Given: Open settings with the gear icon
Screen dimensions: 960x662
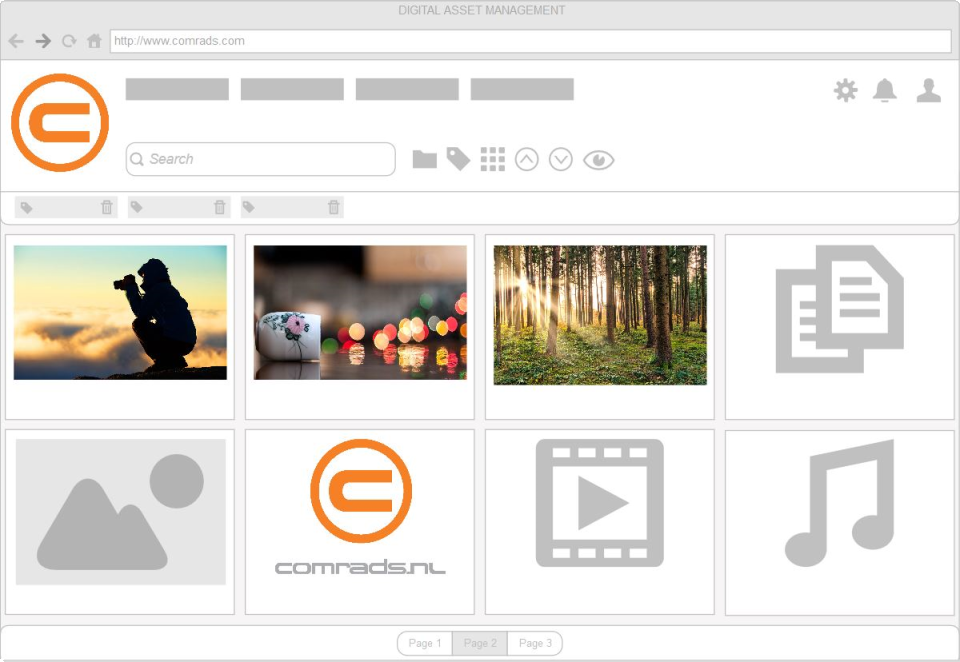Looking at the screenshot, I should coord(846,91).
